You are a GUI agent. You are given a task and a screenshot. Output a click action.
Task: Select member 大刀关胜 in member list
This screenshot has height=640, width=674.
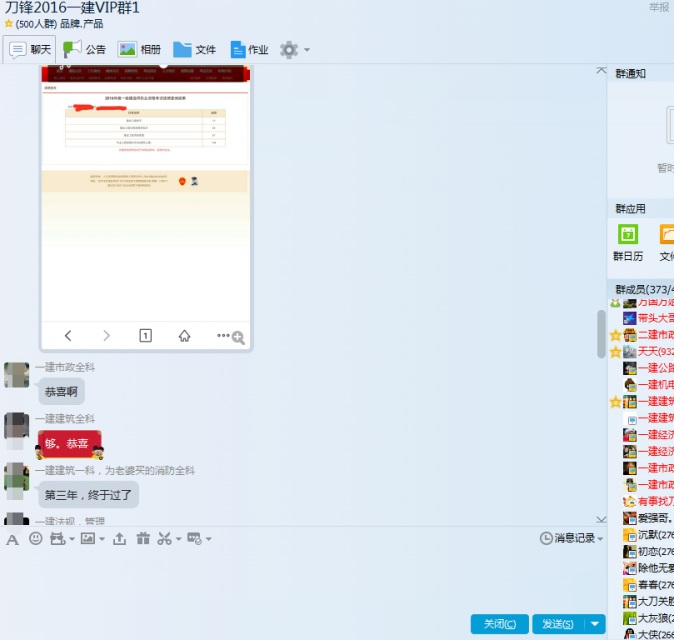(648, 601)
